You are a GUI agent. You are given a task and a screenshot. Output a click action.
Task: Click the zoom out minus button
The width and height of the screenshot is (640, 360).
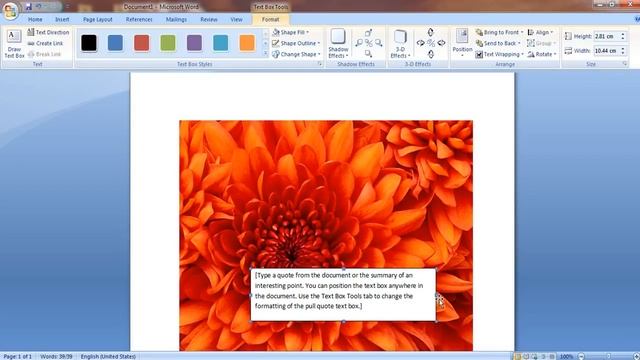coord(581,356)
